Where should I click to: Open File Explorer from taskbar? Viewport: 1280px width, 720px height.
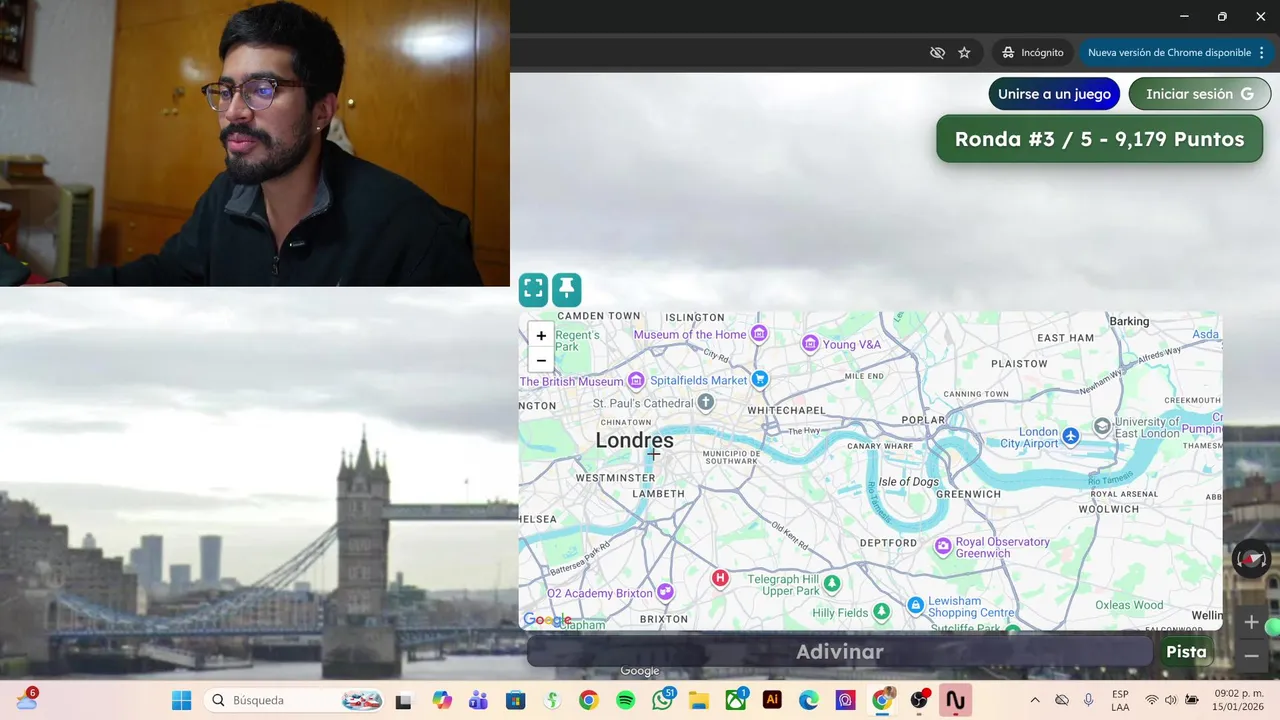(698, 700)
